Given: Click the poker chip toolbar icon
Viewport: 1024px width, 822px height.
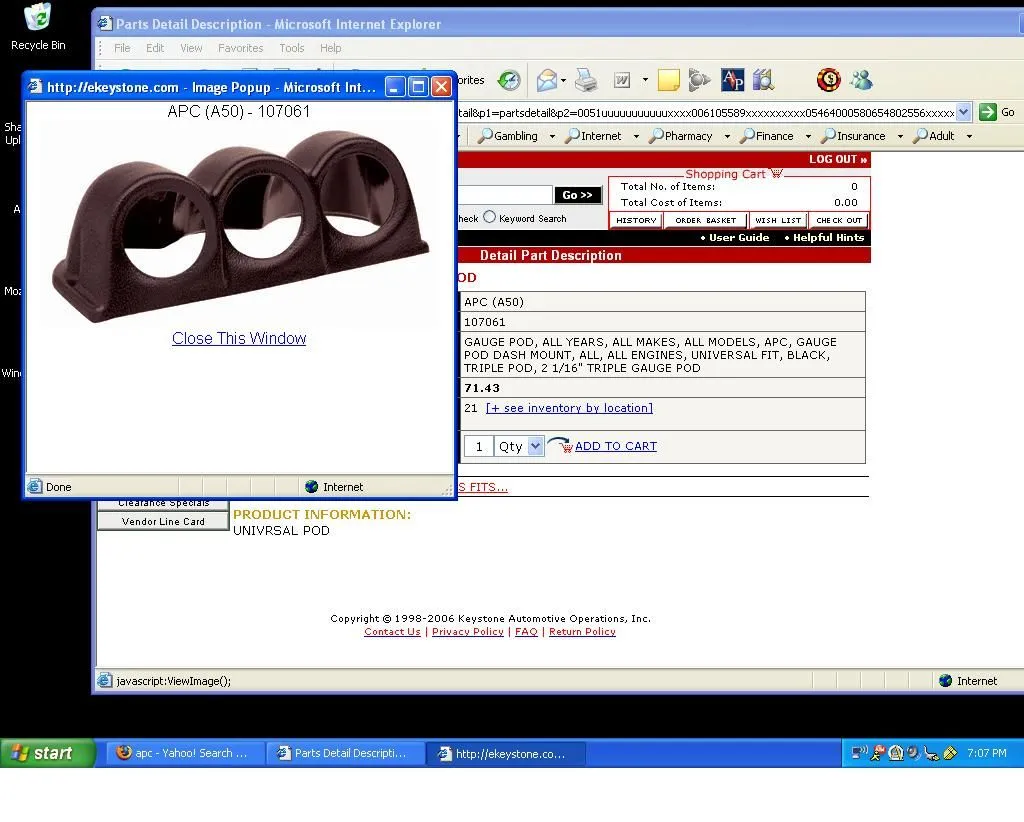Looking at the screenshot, I should click(x=828, y=80).
